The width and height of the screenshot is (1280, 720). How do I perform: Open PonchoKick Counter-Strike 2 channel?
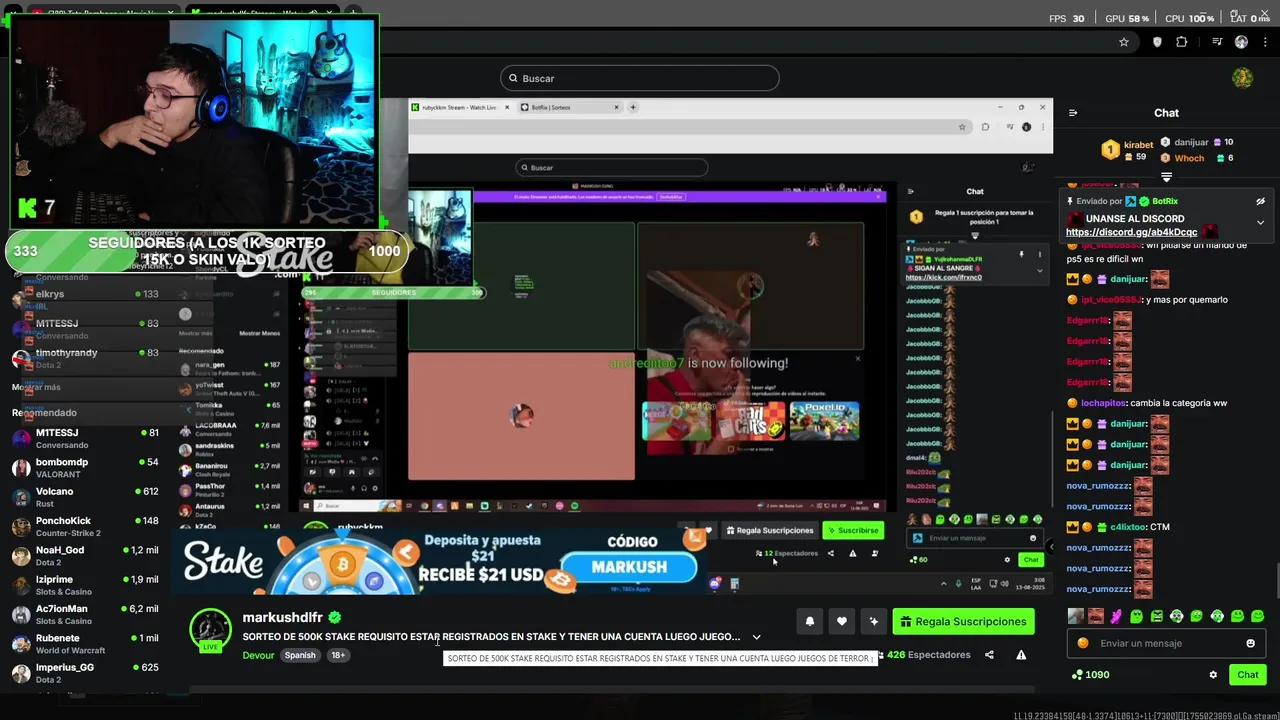(85, 526)
